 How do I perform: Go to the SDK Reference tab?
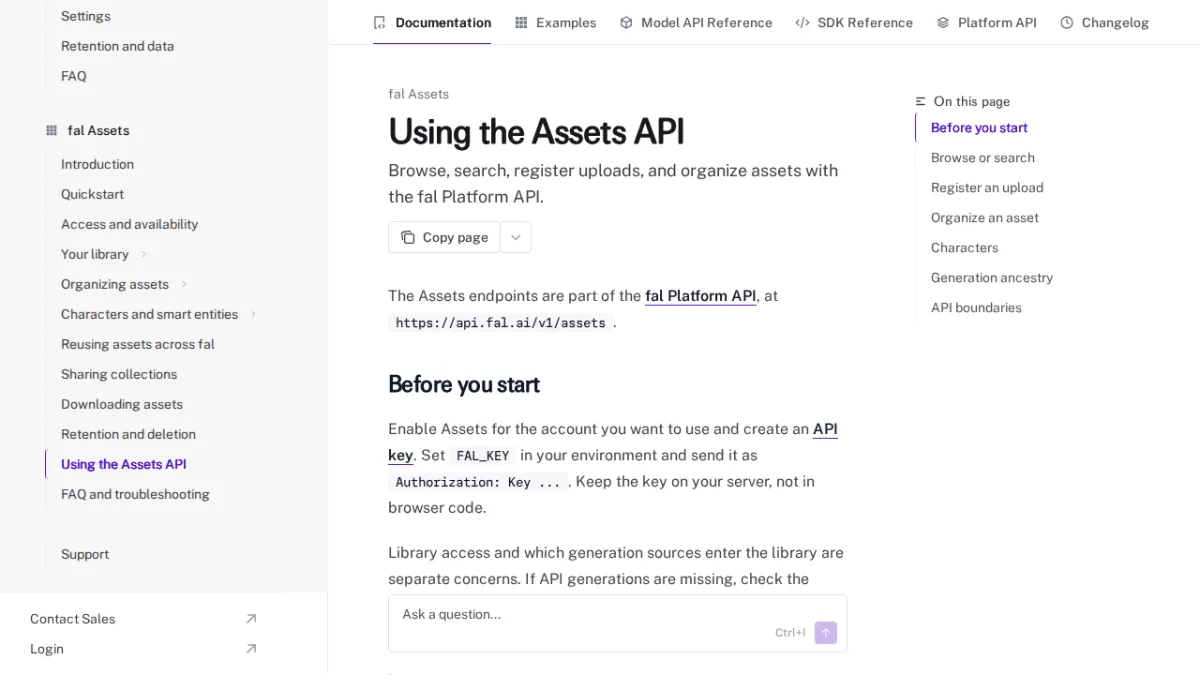tap(854, 22)
